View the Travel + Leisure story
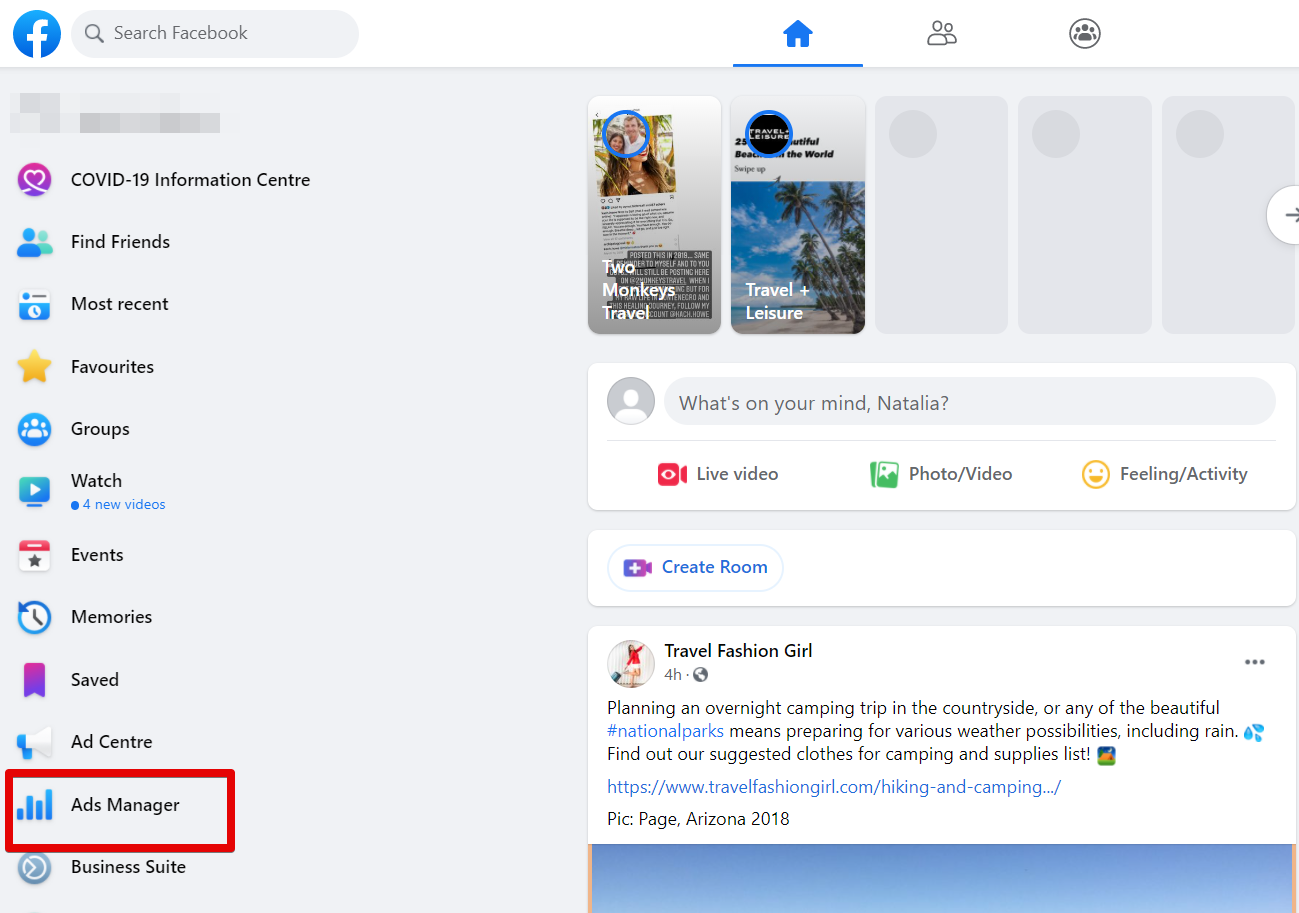 click(797, 214)
